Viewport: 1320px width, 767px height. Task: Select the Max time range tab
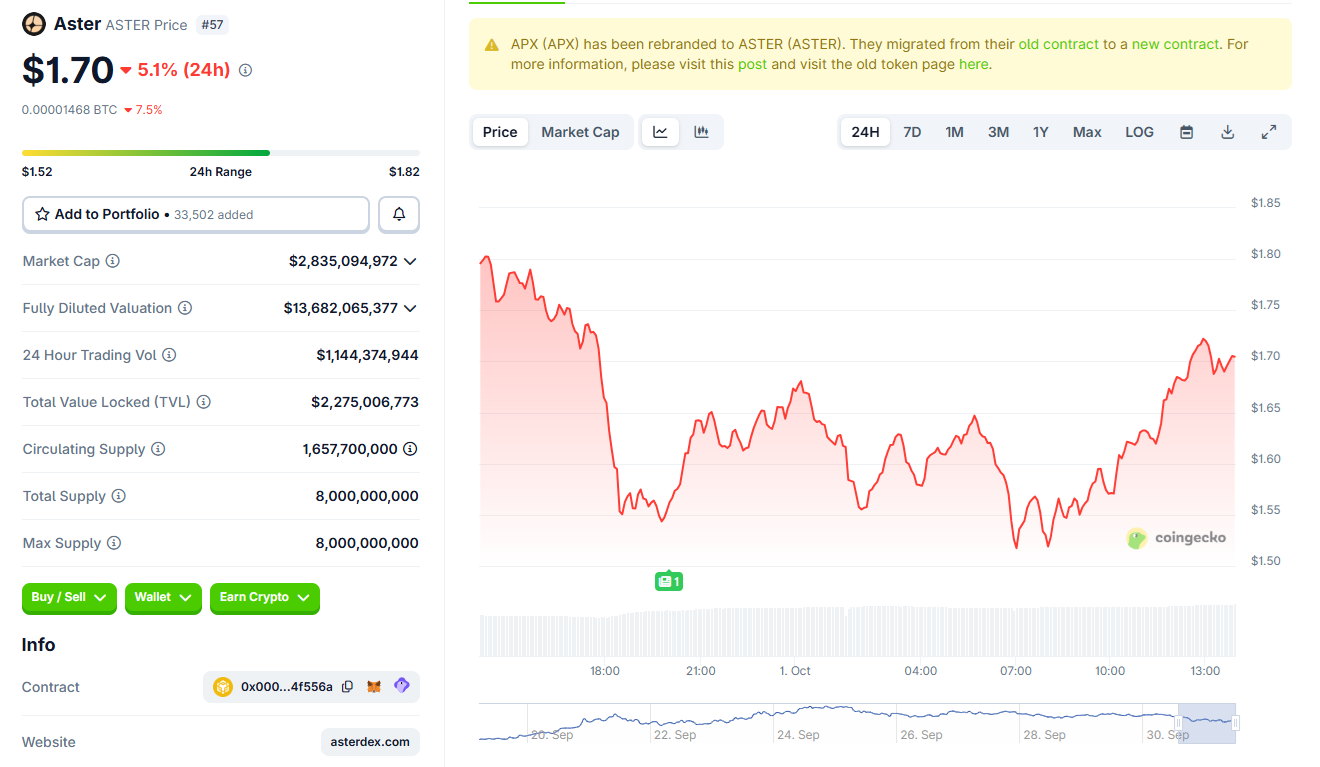[1087, 132]
